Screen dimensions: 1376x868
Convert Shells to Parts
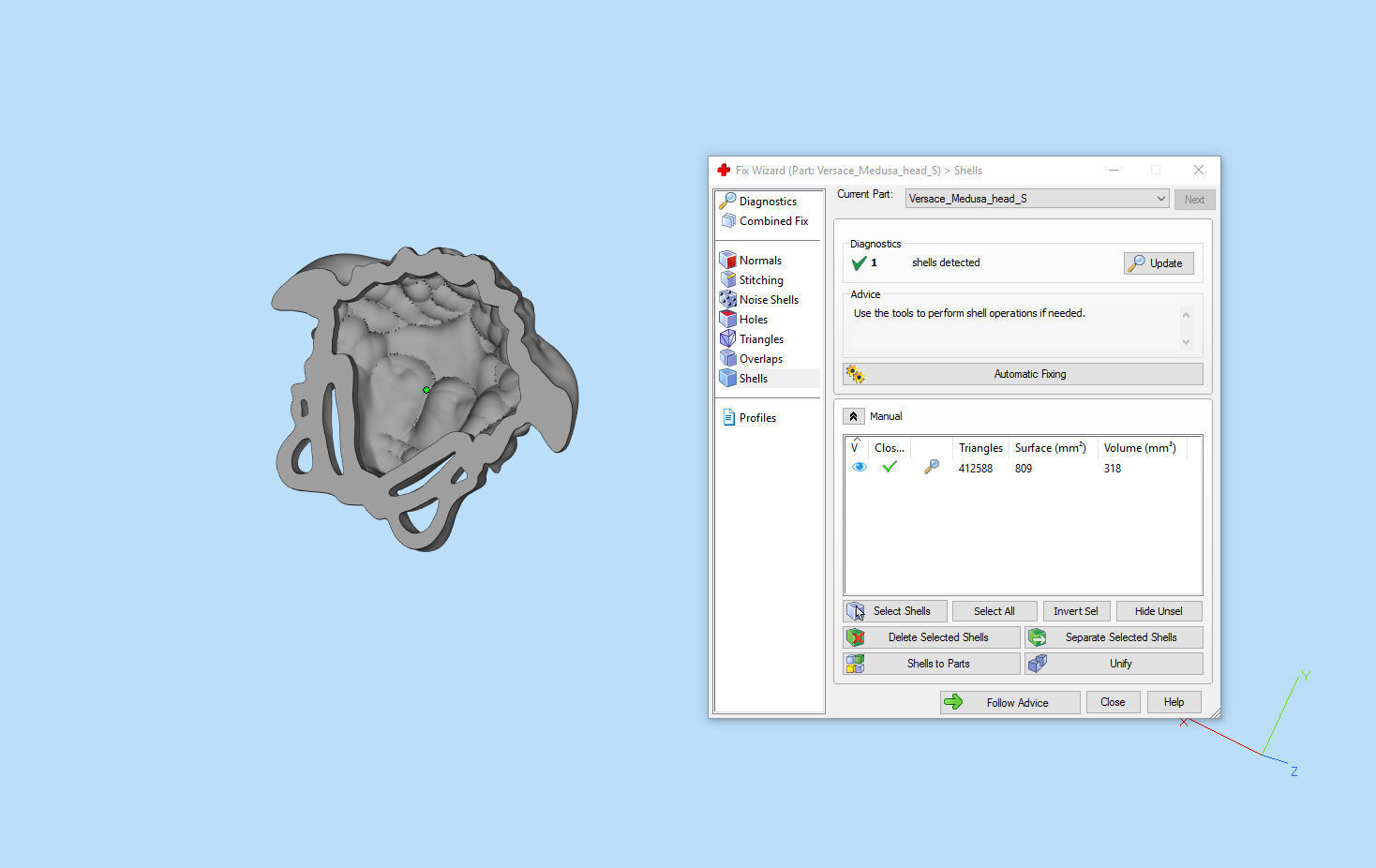(x=931, y=664)
